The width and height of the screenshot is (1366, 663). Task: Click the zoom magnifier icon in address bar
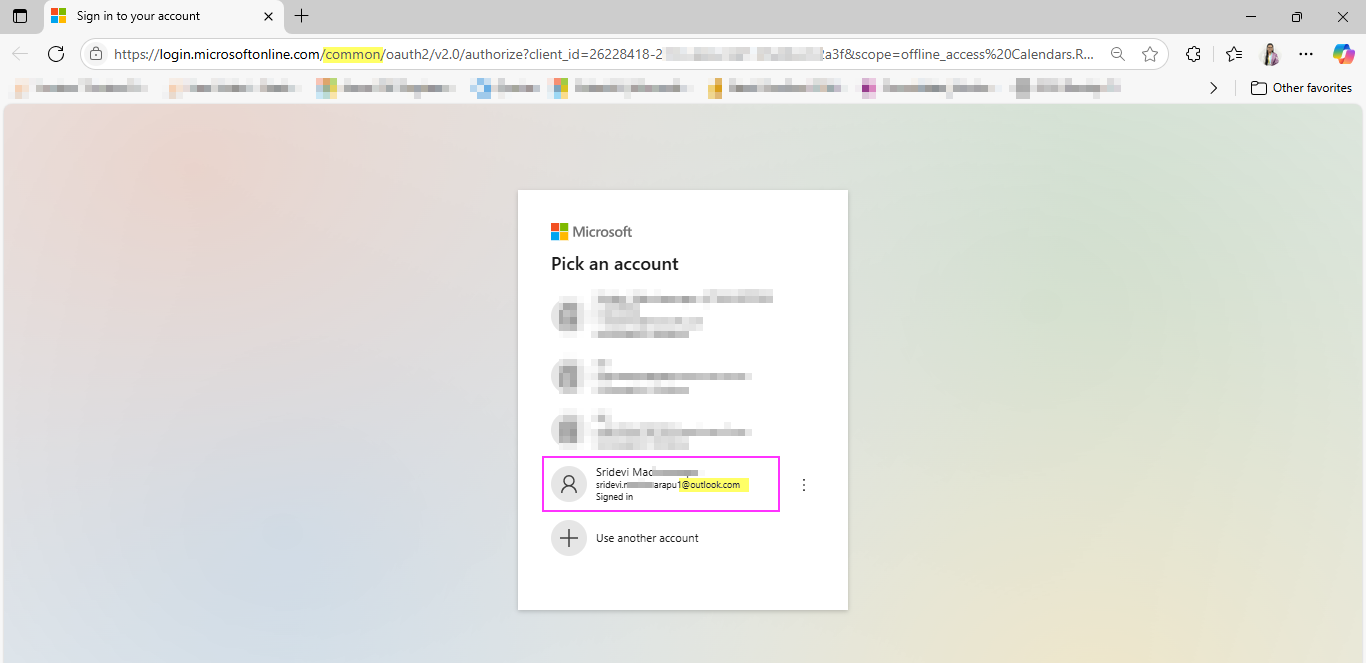[x=1118, y=54]
